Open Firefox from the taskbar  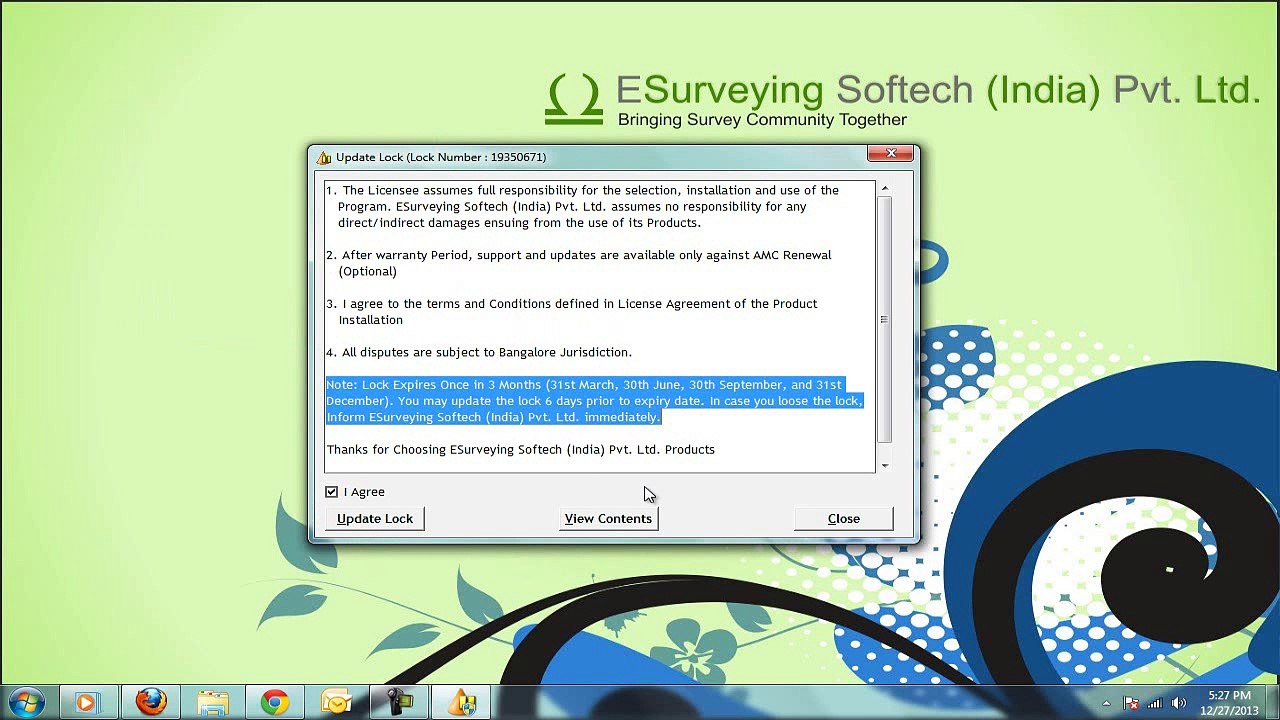(151, 703)
